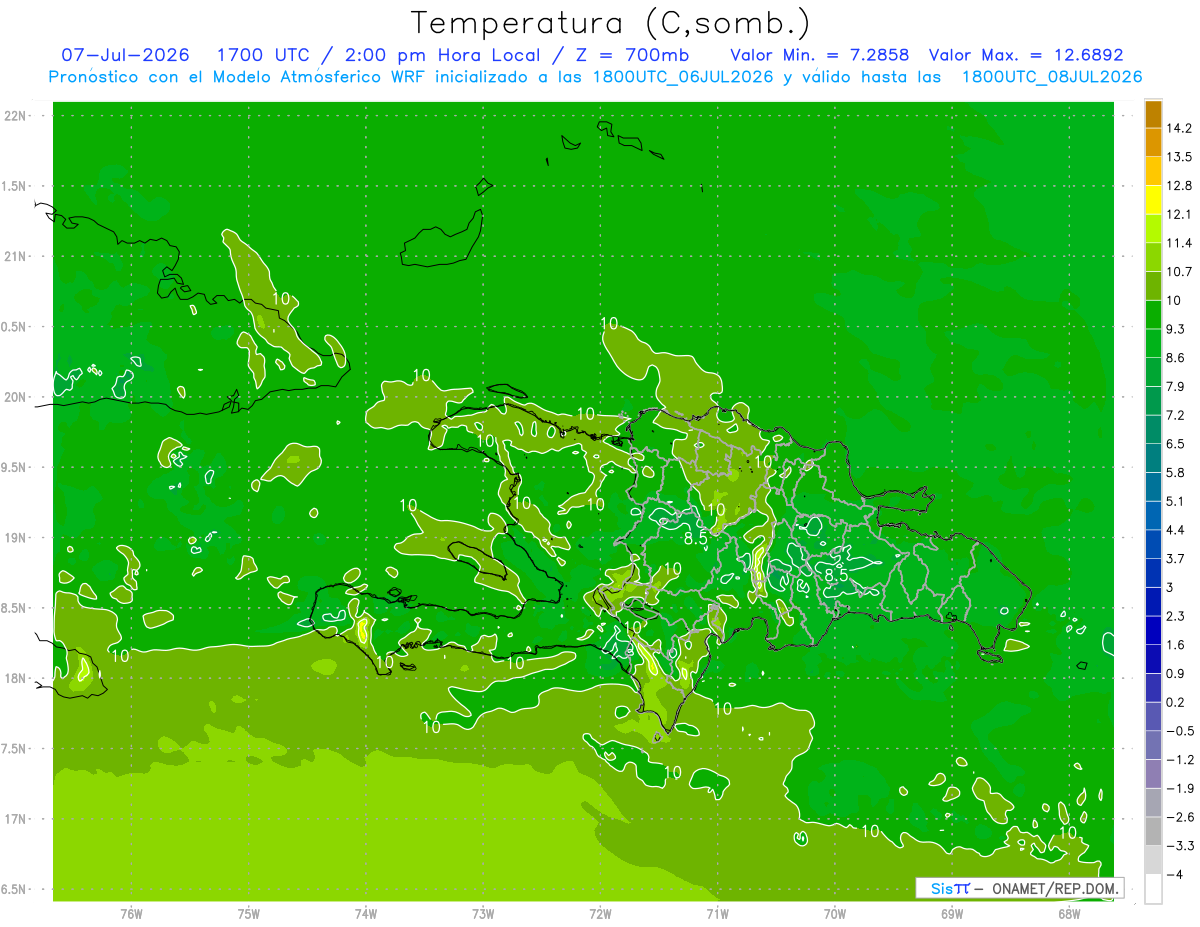Screen dimensions: 1200x927
Task: Click the "76W" longitude axis label
Action: (131, 914)
